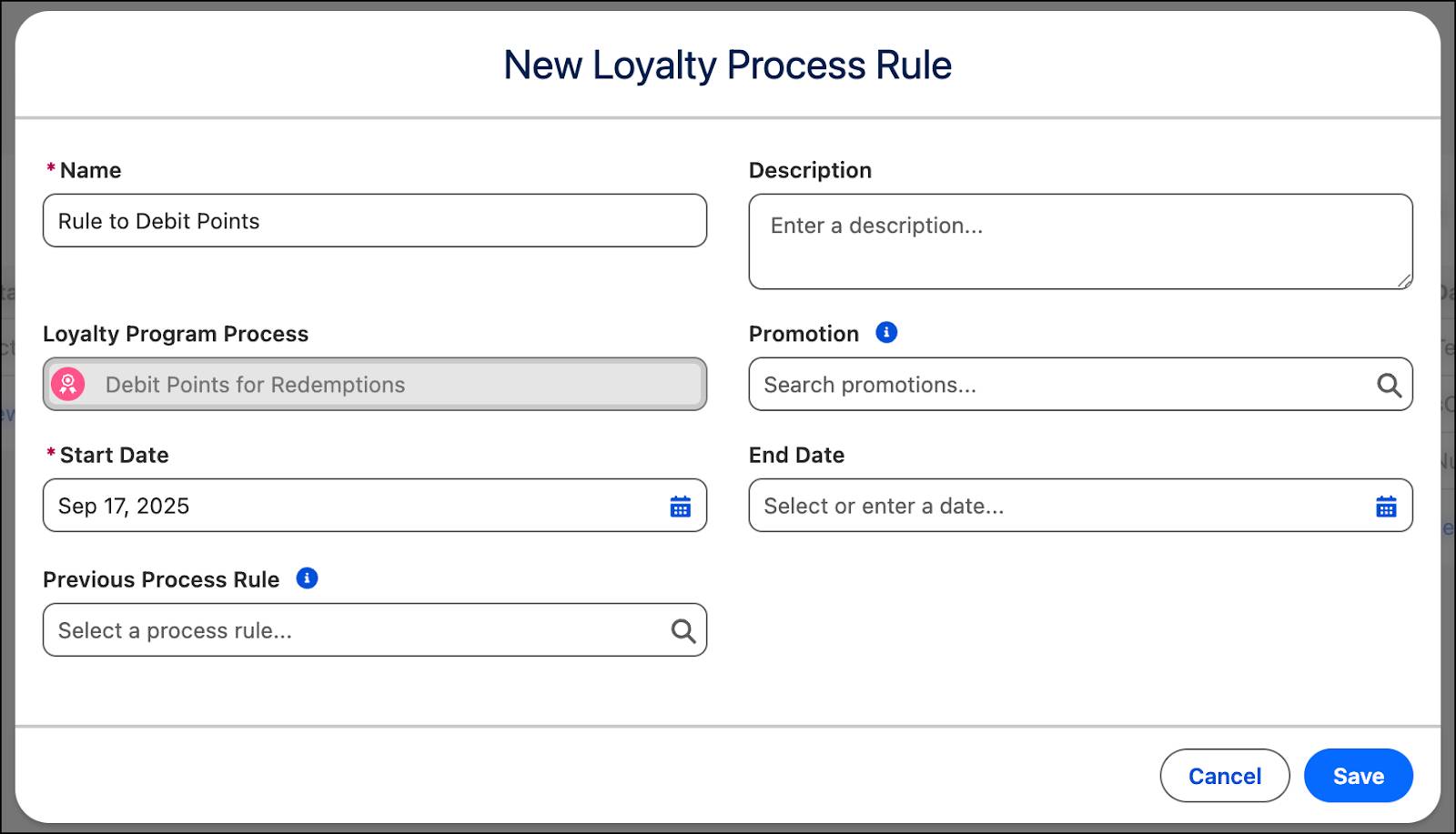Open the Select a process rule lookup
The height and width of the screenshot is (834, 1456).
click(x=355, y=630)
